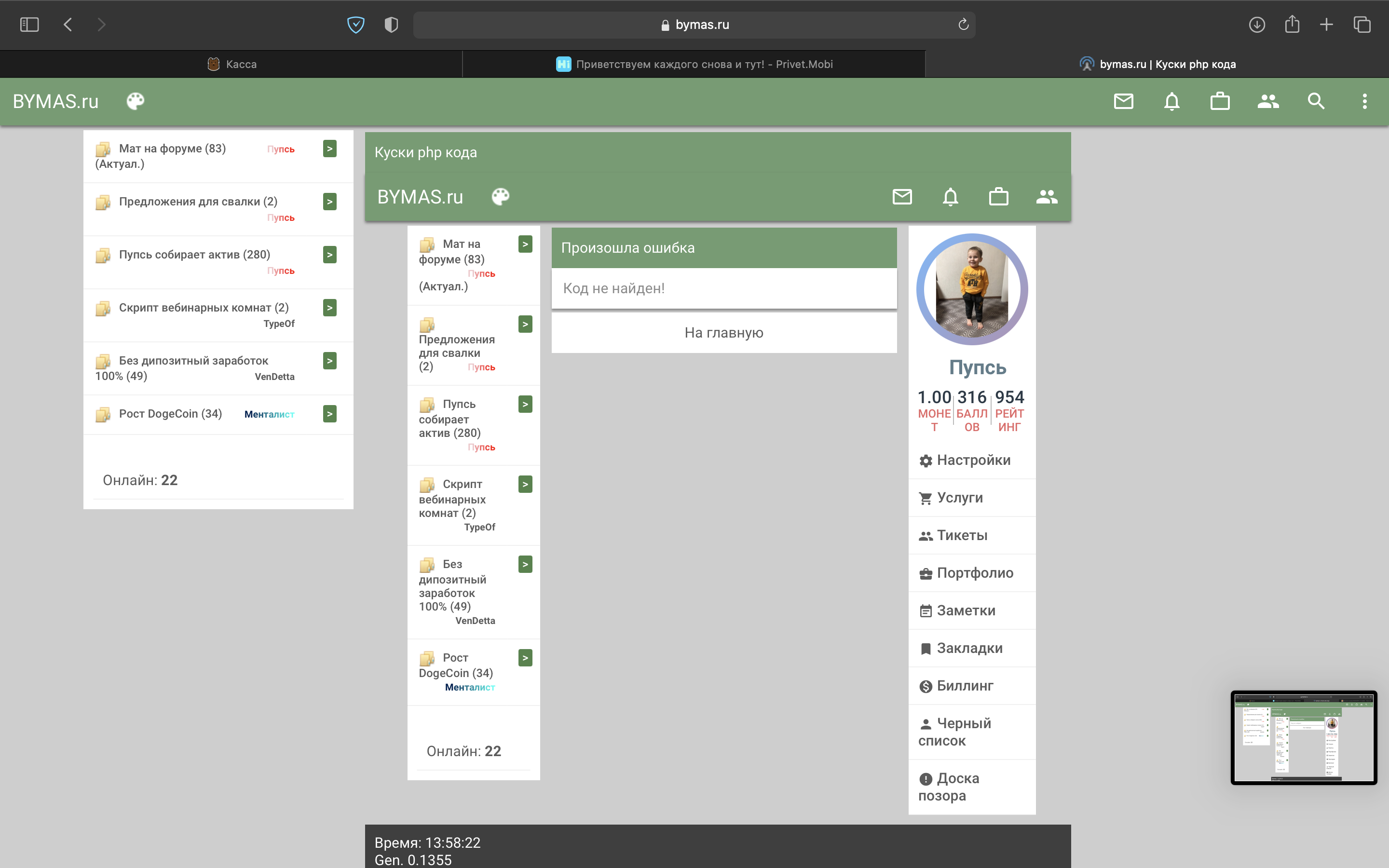Open 'Настройки' in the profile menu
Screen dimensions: 1389x868
tap(973, 460)
